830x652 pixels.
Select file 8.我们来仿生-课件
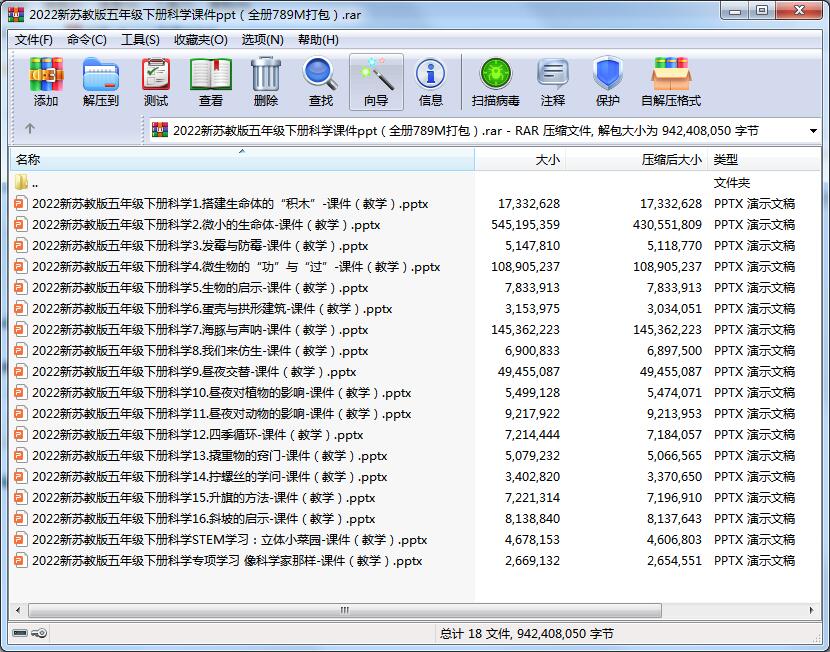pos(200,351)
